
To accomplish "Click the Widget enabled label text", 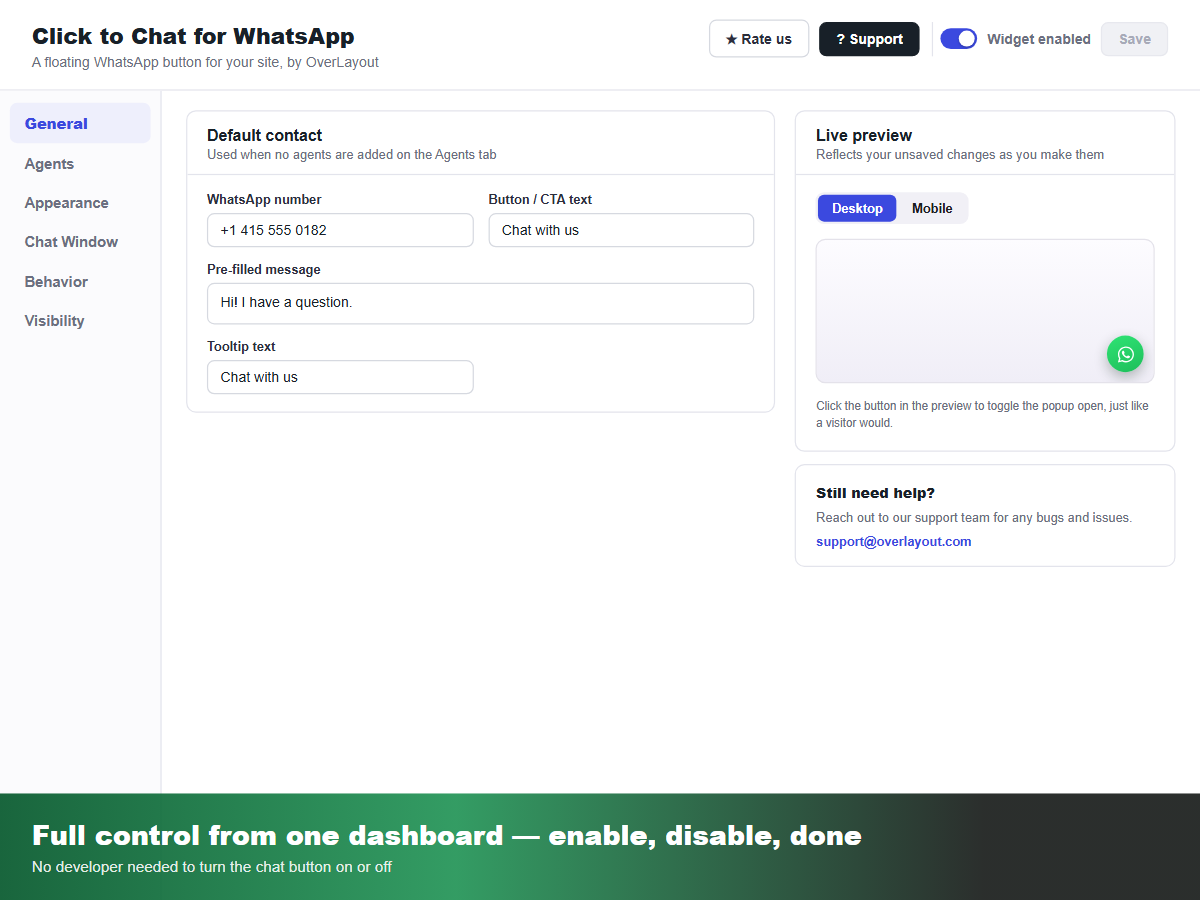I will (1038, 39).
